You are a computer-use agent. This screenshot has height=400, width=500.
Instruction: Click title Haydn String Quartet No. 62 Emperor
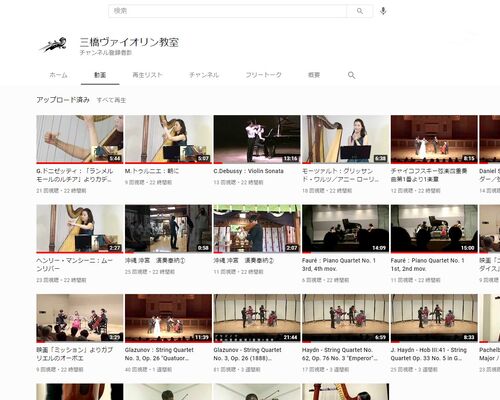340,354
